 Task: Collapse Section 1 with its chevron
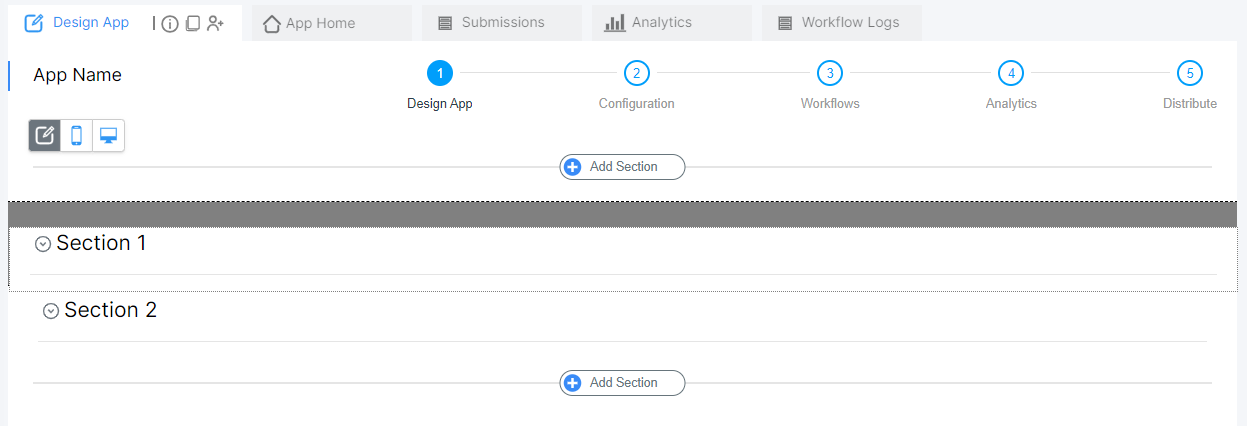[x=43, y=244]
